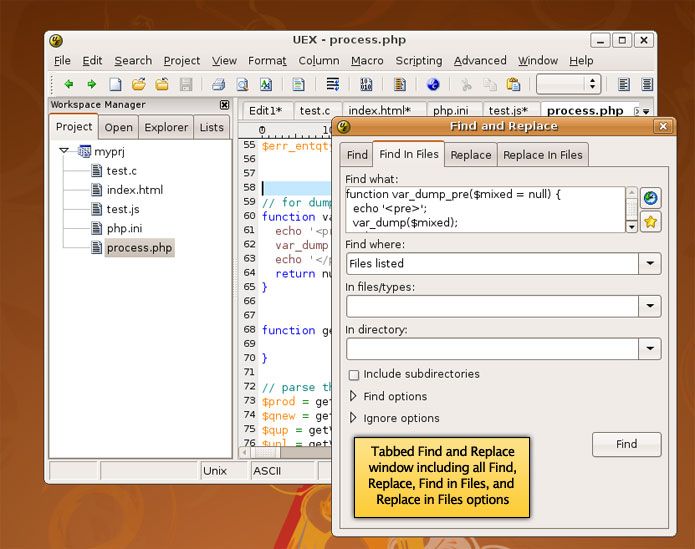Click the document page toolbar icon
The image size is (695, 549).
[x=298, y=84]
